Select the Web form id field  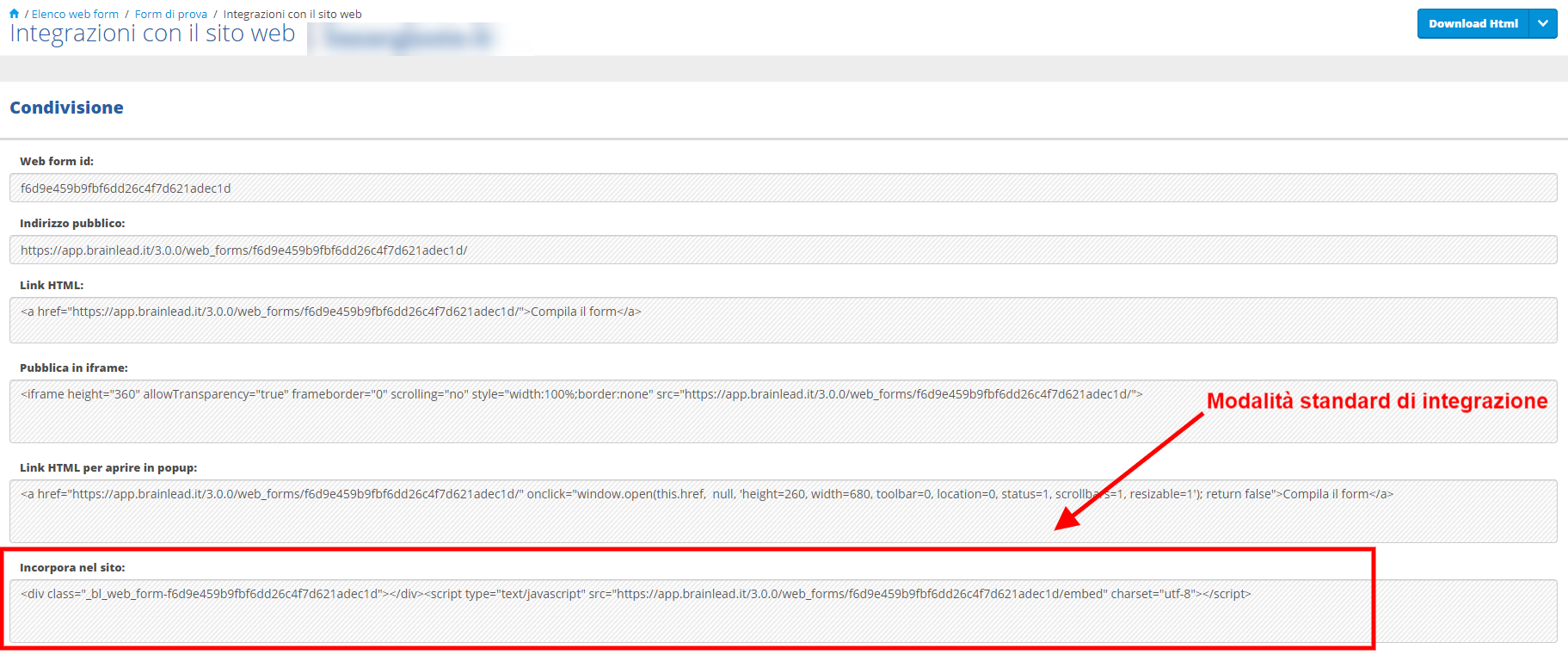coord(783,188)
